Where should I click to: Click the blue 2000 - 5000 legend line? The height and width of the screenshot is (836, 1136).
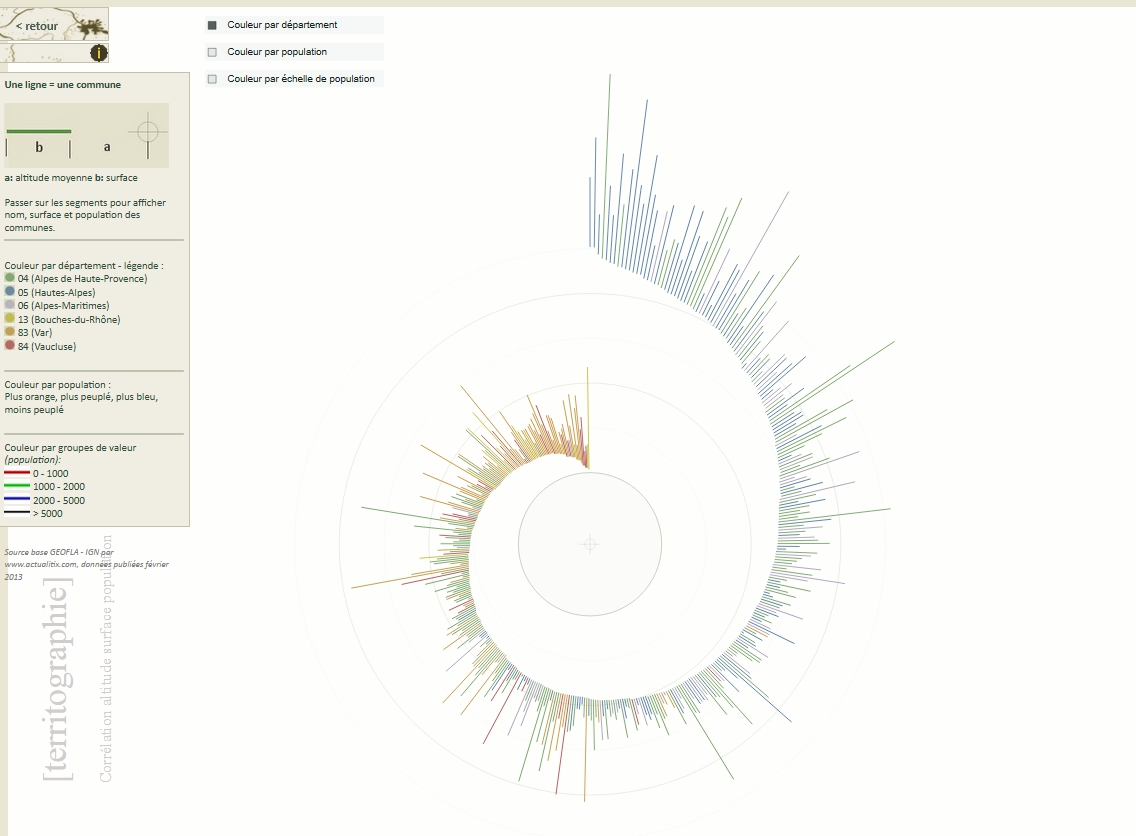17,500
